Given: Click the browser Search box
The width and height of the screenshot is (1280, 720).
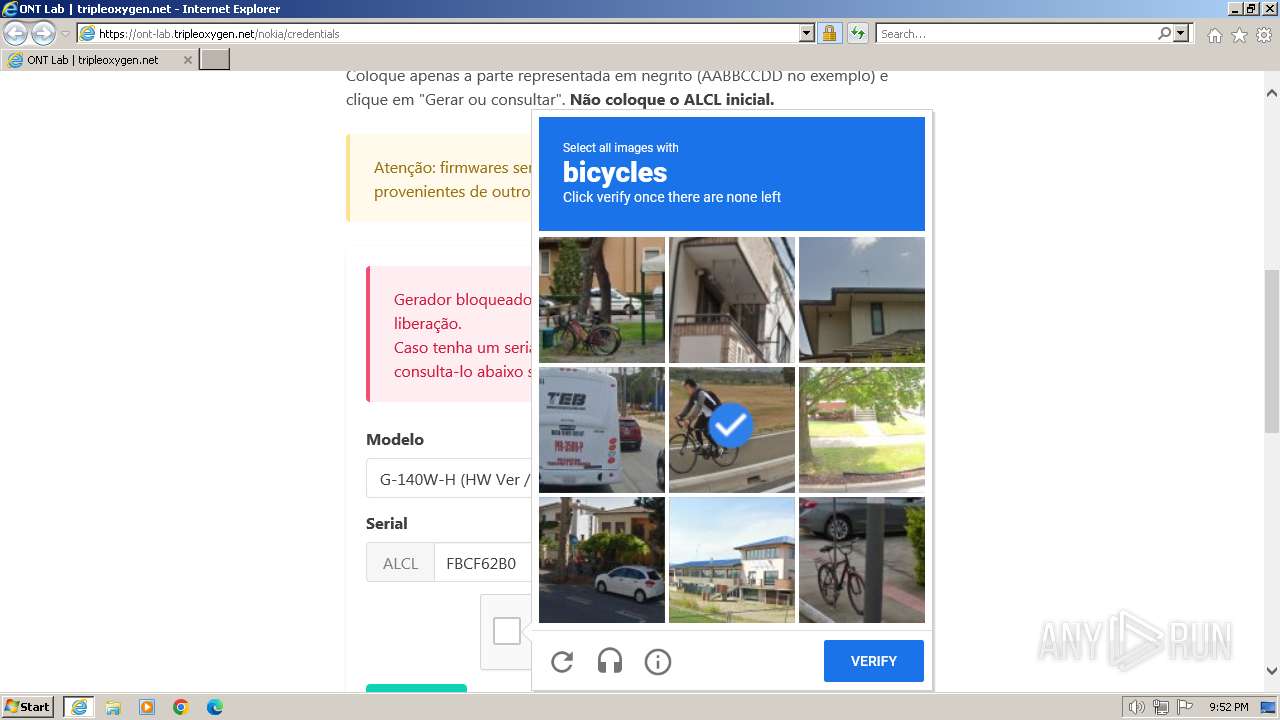Looking at the screenshot, I should click(1016, 33).
